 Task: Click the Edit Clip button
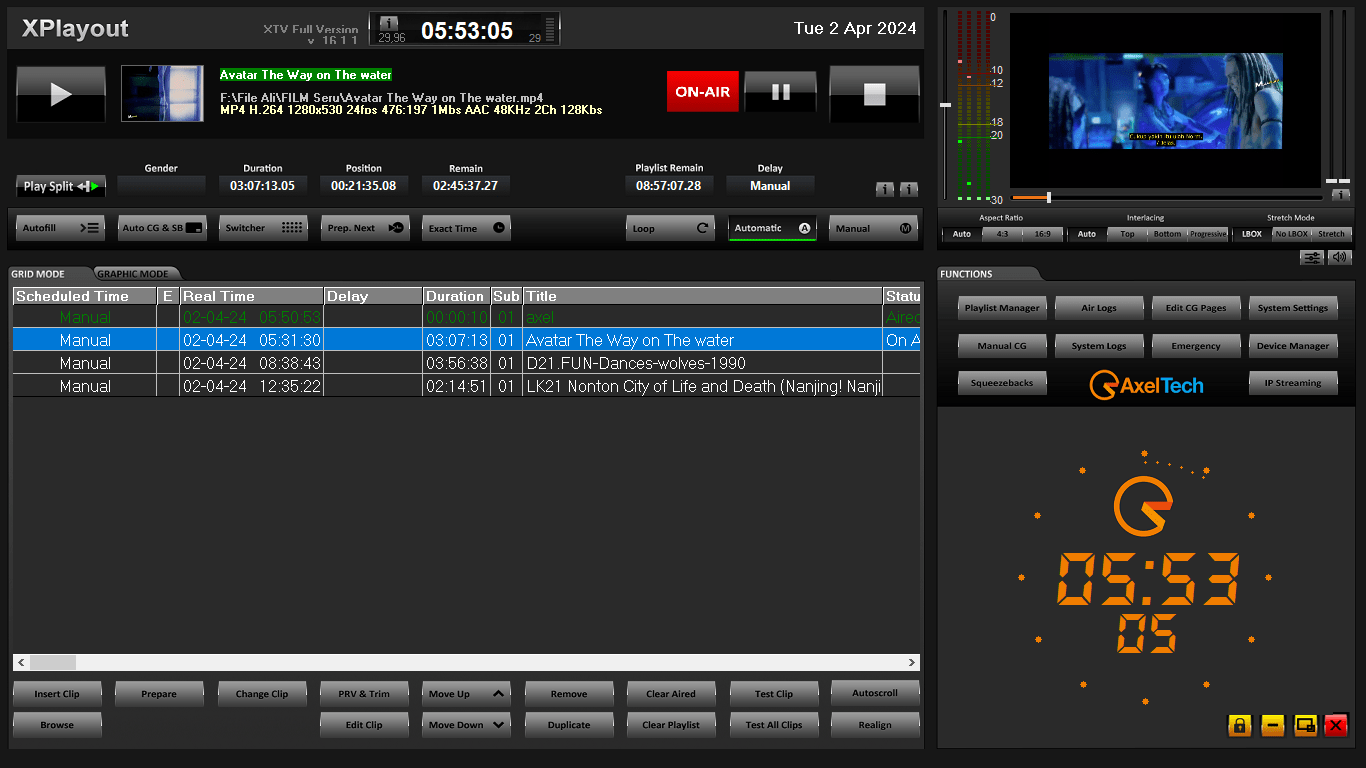[x=364, y=725]
